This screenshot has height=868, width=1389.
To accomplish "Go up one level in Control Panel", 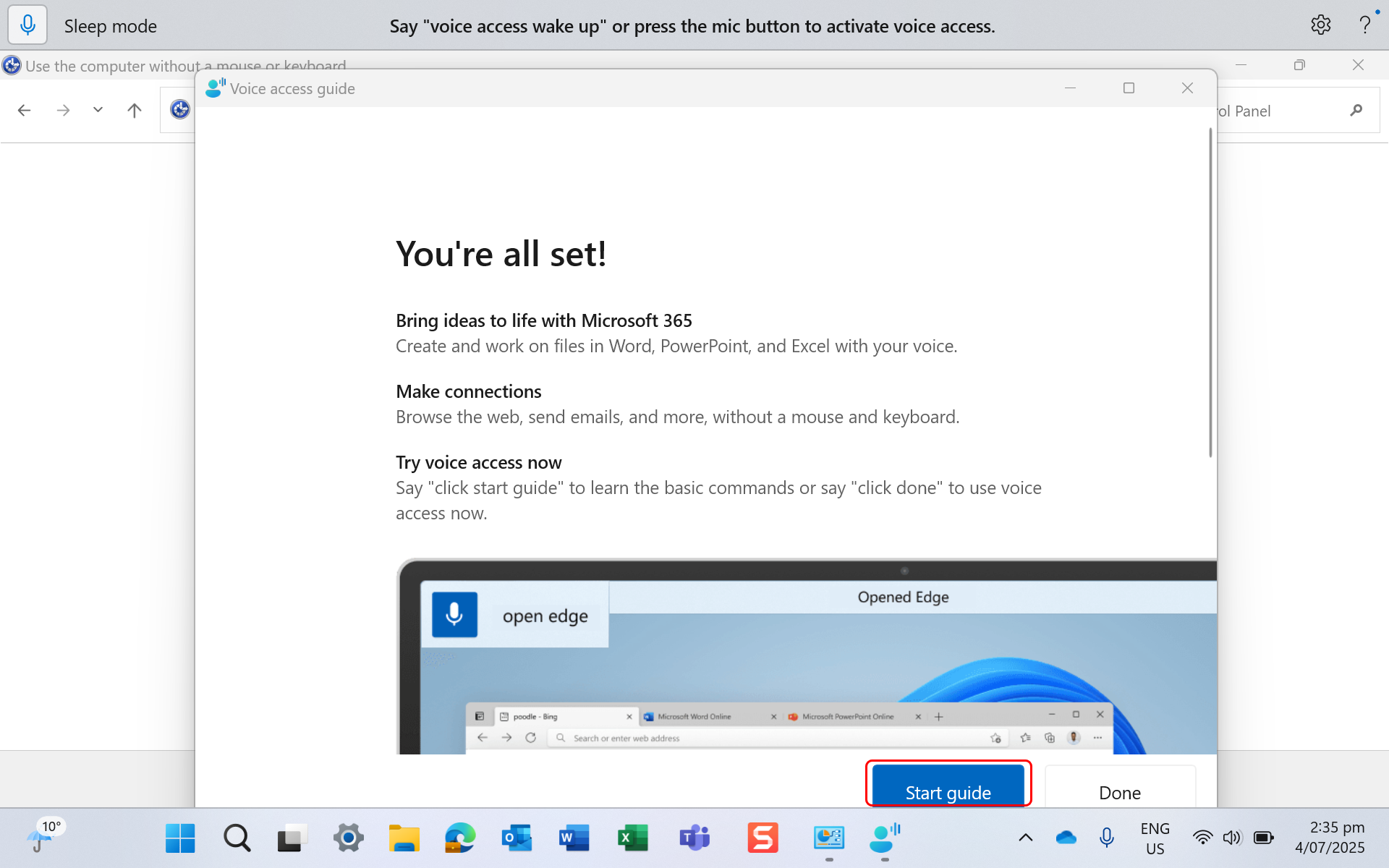I will pos(134,111).
